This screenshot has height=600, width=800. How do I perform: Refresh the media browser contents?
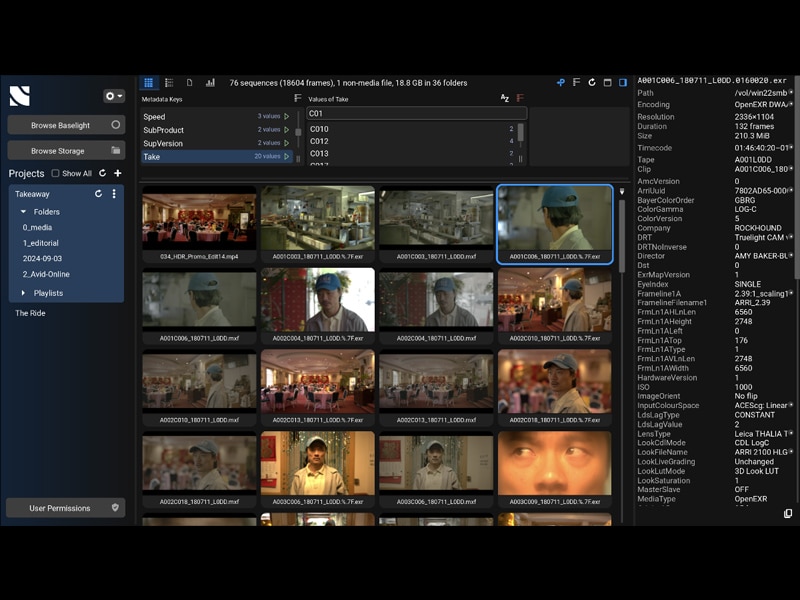(592, 83)
